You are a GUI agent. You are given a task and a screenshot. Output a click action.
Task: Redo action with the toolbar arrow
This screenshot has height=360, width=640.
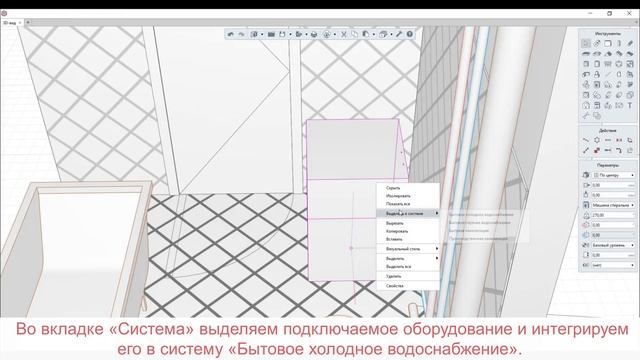point(241,34)
